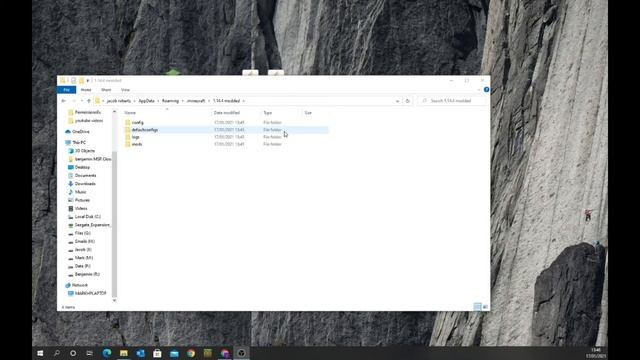Open 3D Objects in sidebar
This screenshot has height=360, width=640.
pos(81,151)
